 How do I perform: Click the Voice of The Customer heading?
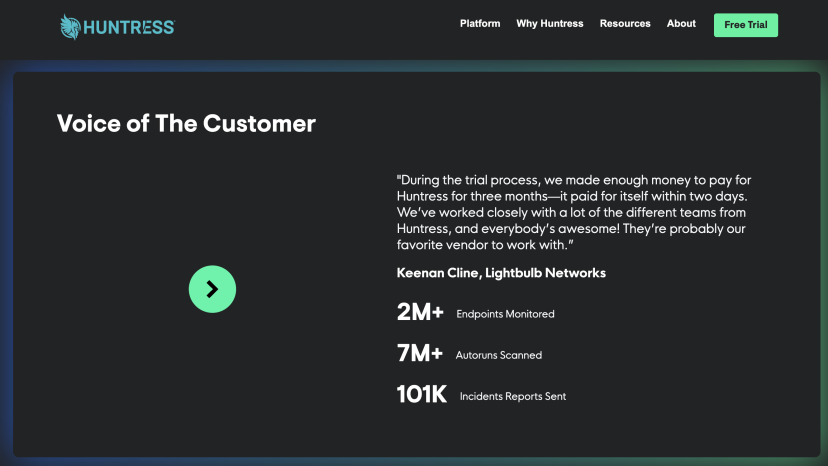coord(186,124)
